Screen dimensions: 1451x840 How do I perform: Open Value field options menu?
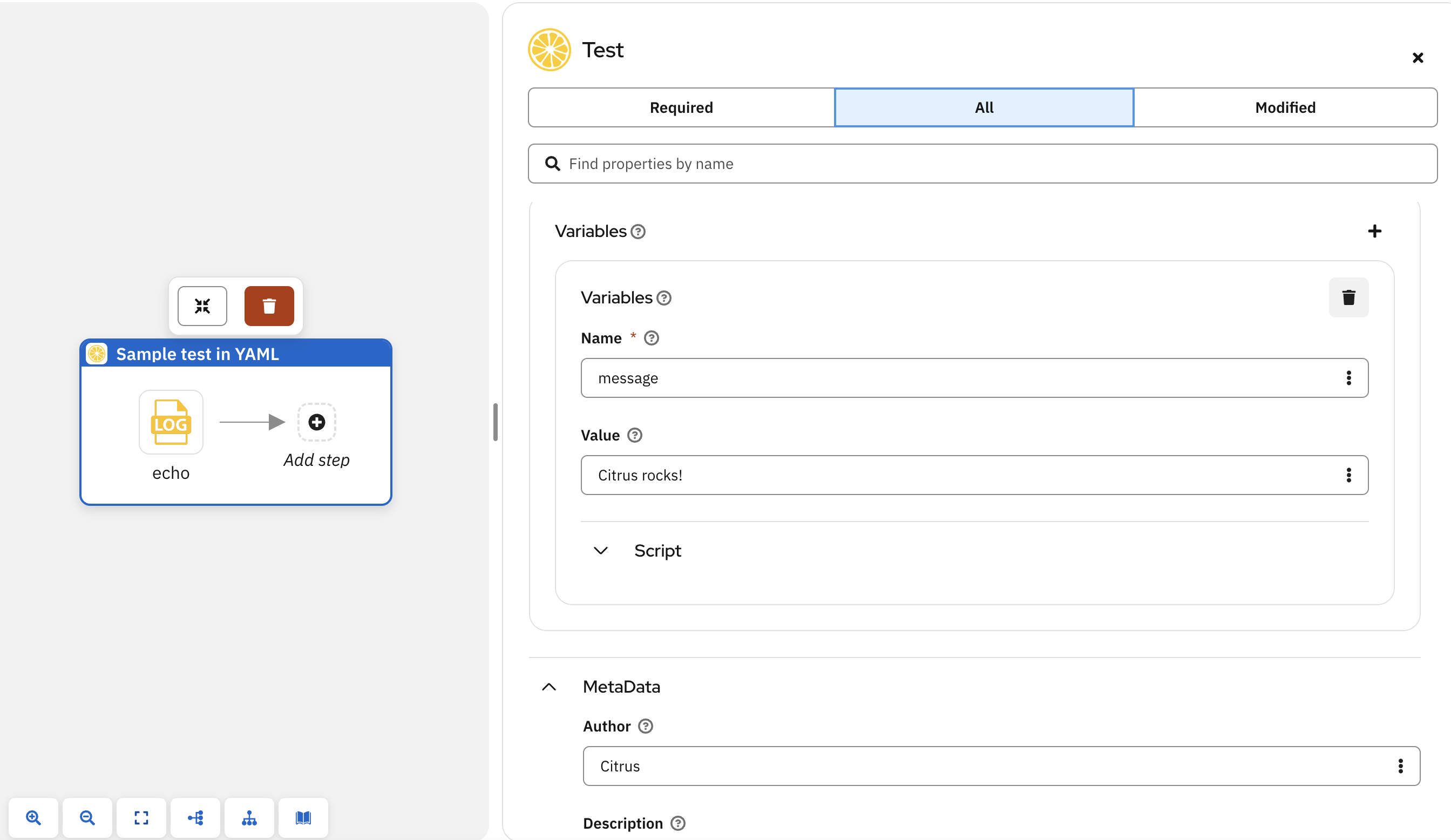point(1348,475)
